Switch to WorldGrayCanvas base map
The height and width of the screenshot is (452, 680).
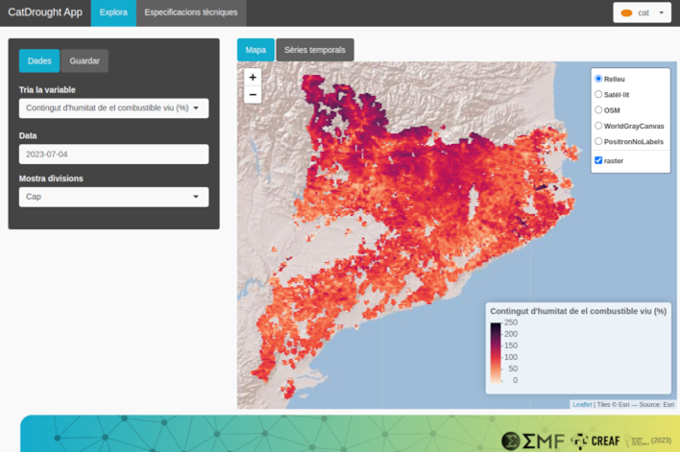click(598, 126)
